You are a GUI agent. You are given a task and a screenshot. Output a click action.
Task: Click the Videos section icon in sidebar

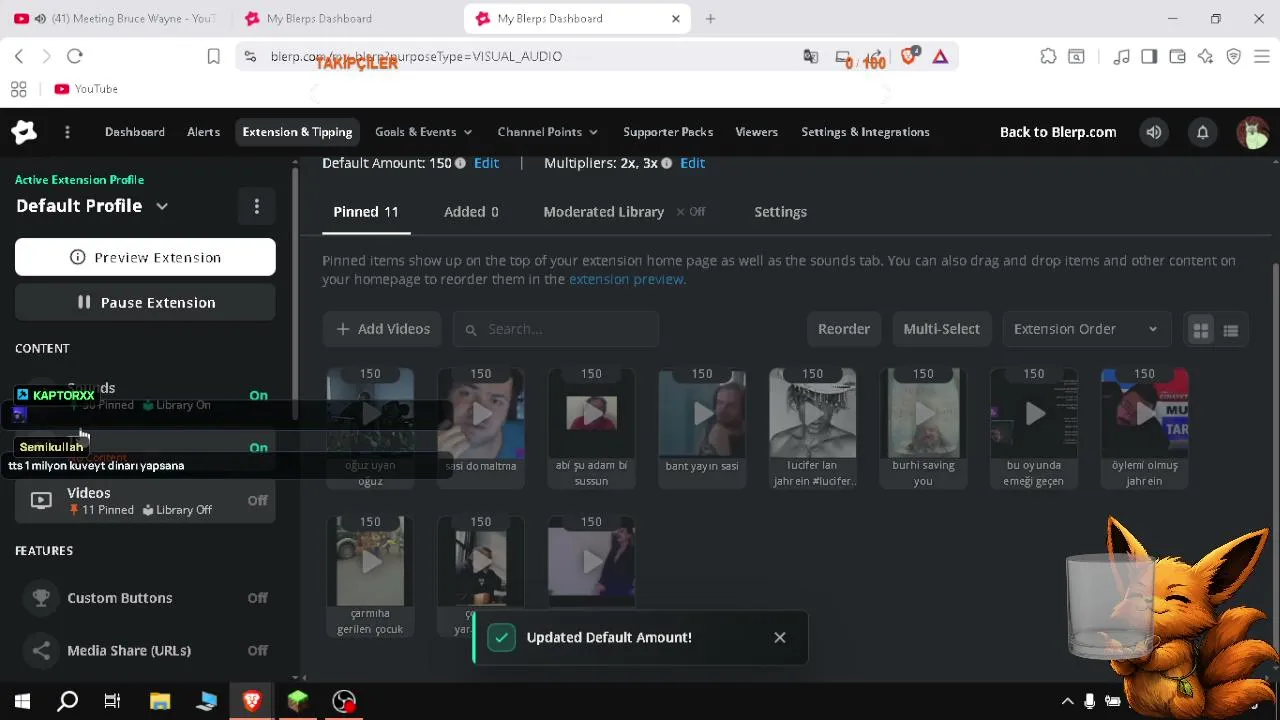tap(41, 500)
